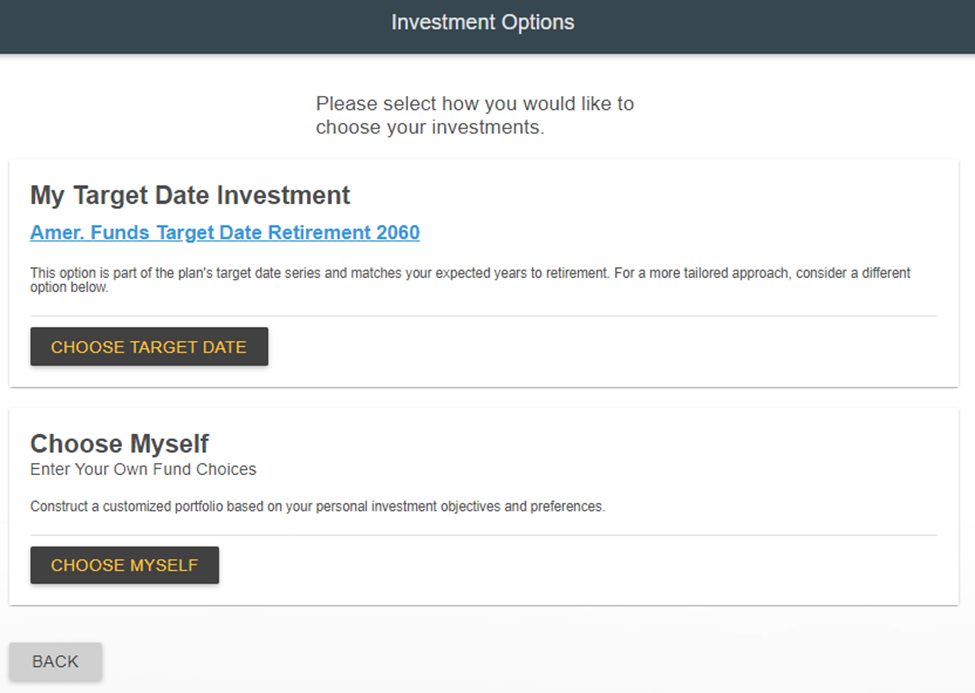This screenshot has height=693, width=975.
Task: Click the Choose Myself heading
Action: [x=119, y=444]
